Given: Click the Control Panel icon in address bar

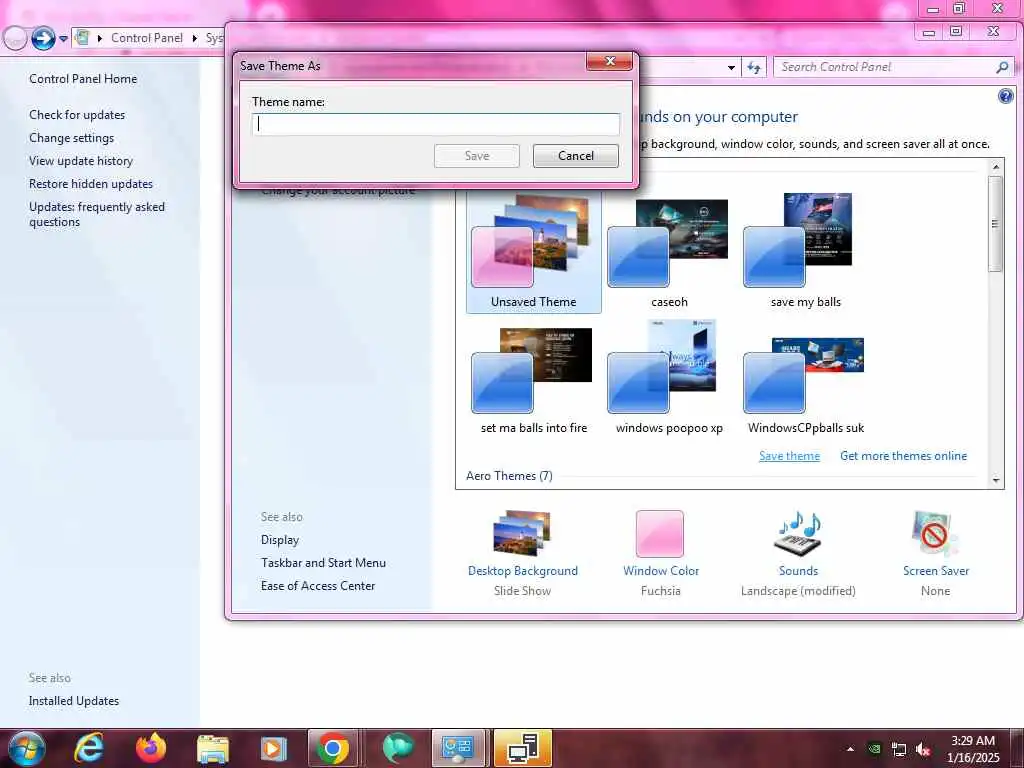Looking at the screenshot, I should [x=82, y=38].
